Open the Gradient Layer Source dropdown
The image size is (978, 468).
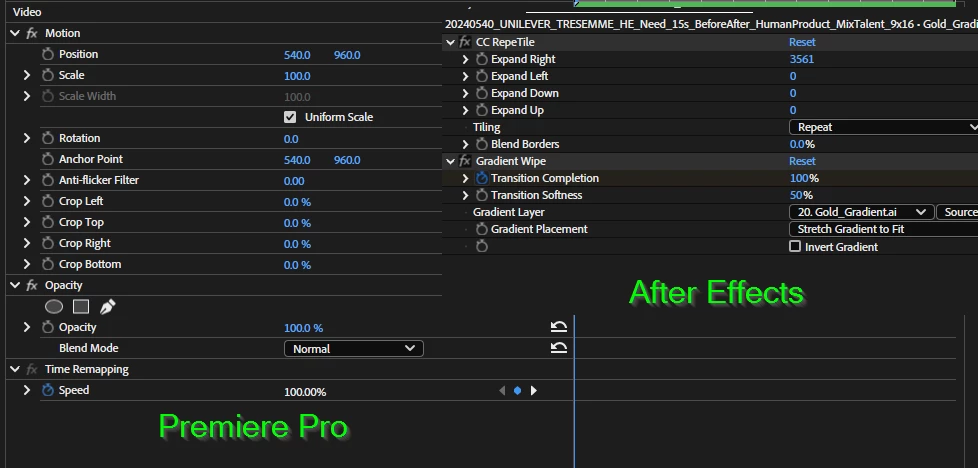point(957,212)
